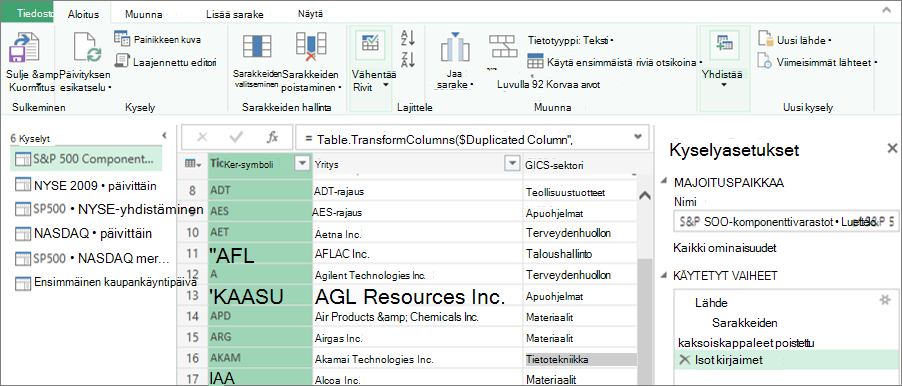Click Kaikki ominaisuudet link
Screen dimensions: 902x386
point(725,249)
